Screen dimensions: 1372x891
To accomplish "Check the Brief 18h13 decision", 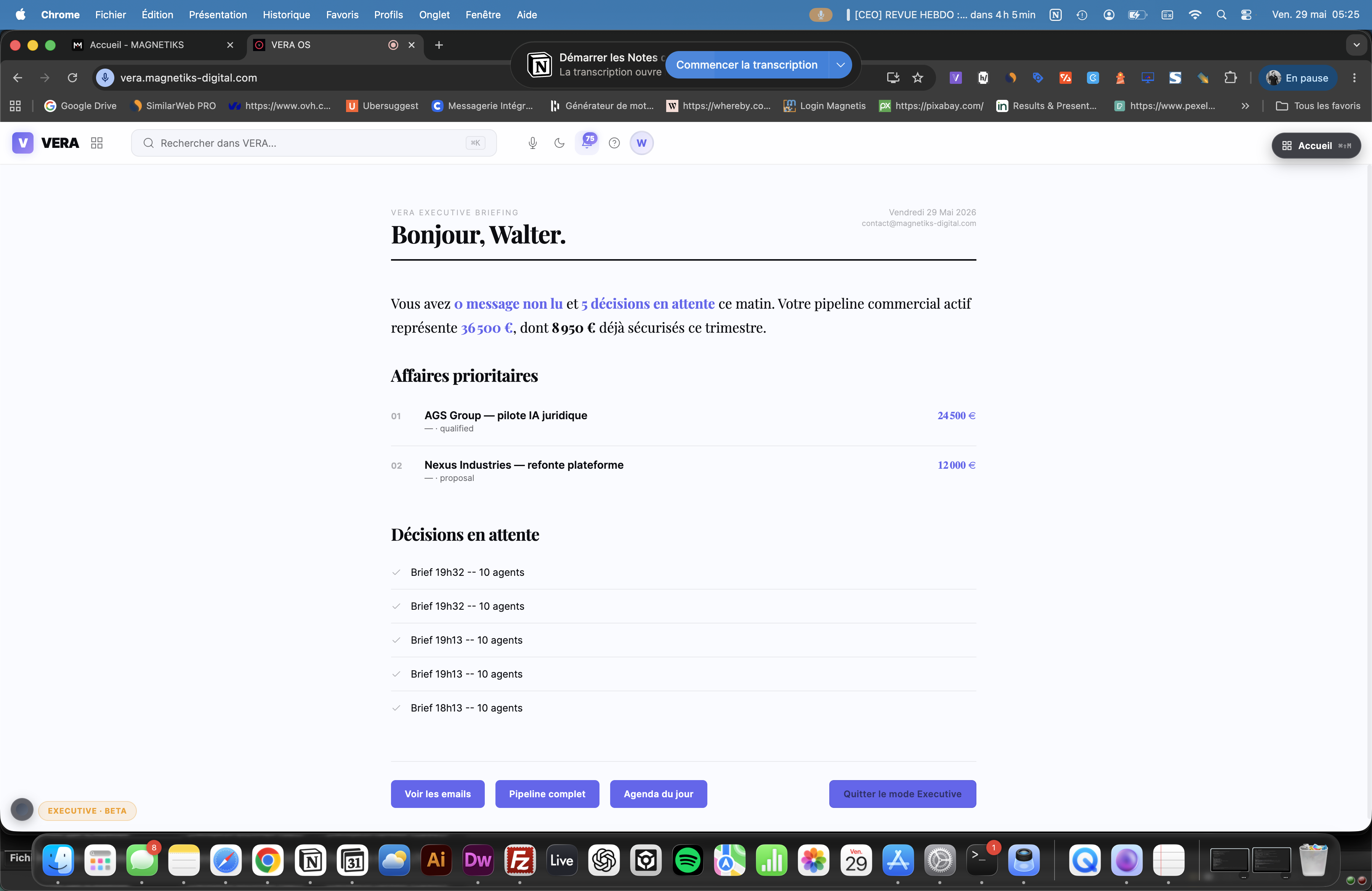I will [396, 708].
